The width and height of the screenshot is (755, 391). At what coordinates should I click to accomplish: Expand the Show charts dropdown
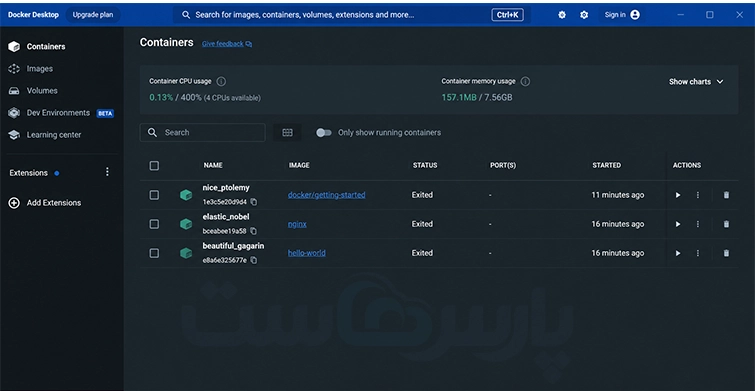click(696, 82)
